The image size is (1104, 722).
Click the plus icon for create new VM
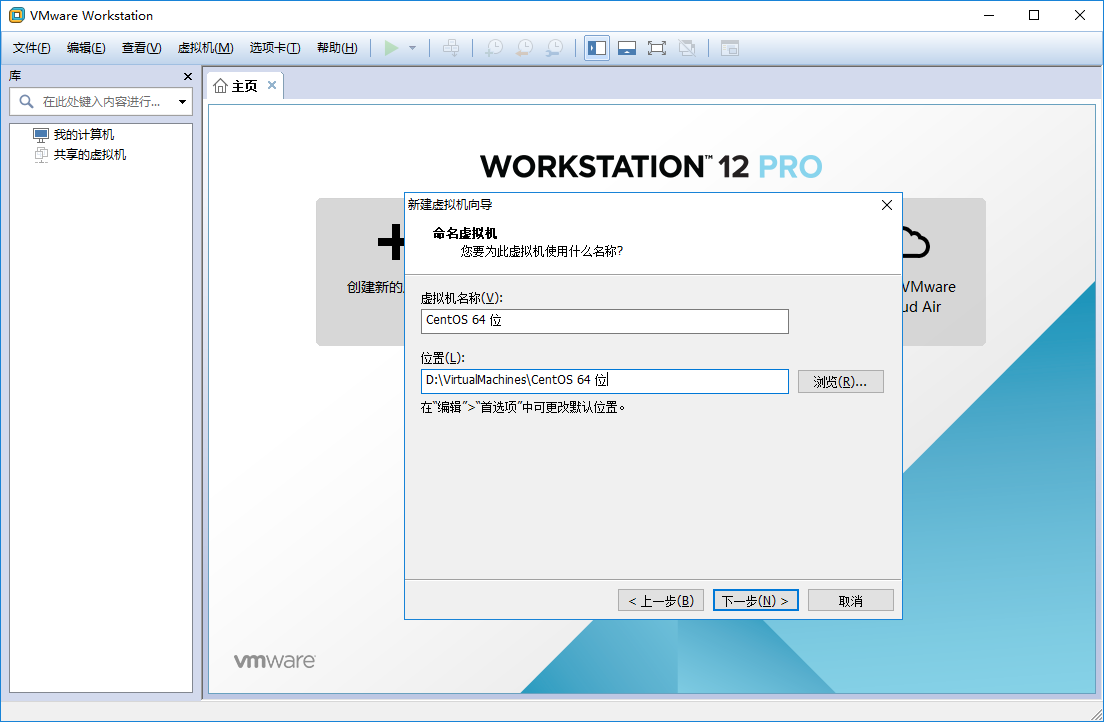tap(391, 242)
